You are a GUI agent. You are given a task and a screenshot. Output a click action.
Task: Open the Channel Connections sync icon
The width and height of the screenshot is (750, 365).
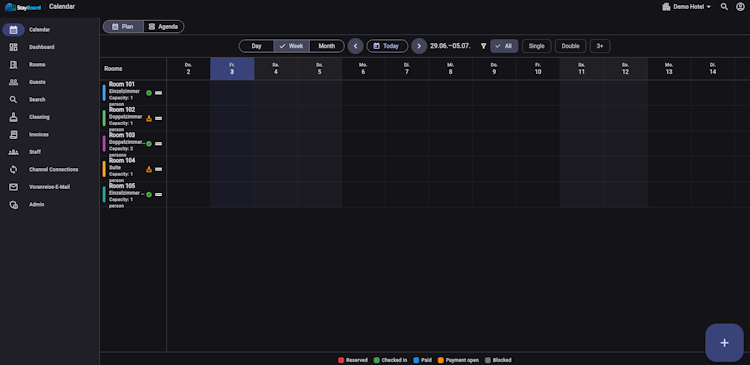click(13, 169)
